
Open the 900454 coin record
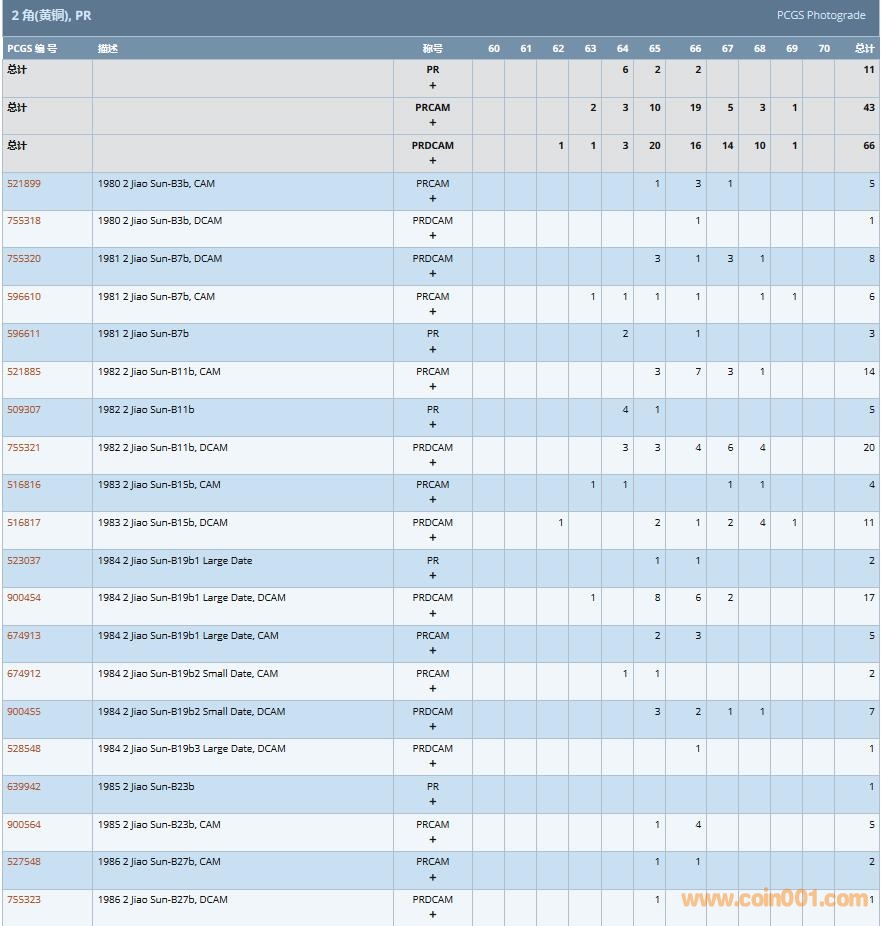click(x=24, y=598)
